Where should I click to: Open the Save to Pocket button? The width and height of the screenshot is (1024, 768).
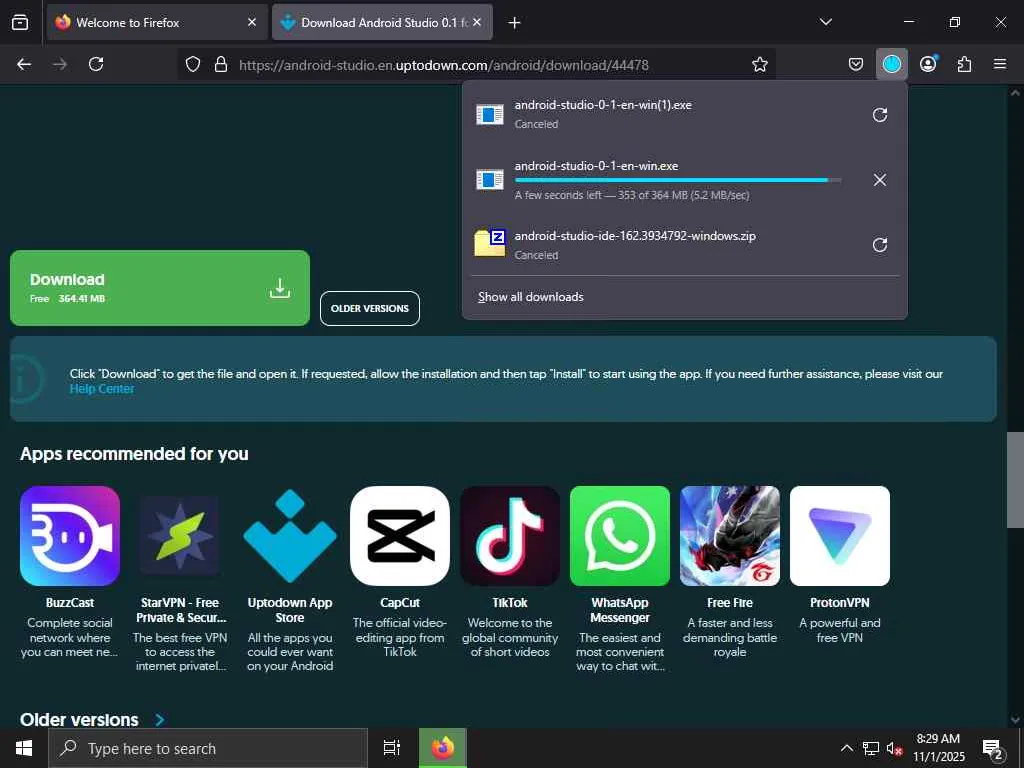pyautogui.click(x=856, y=64)
